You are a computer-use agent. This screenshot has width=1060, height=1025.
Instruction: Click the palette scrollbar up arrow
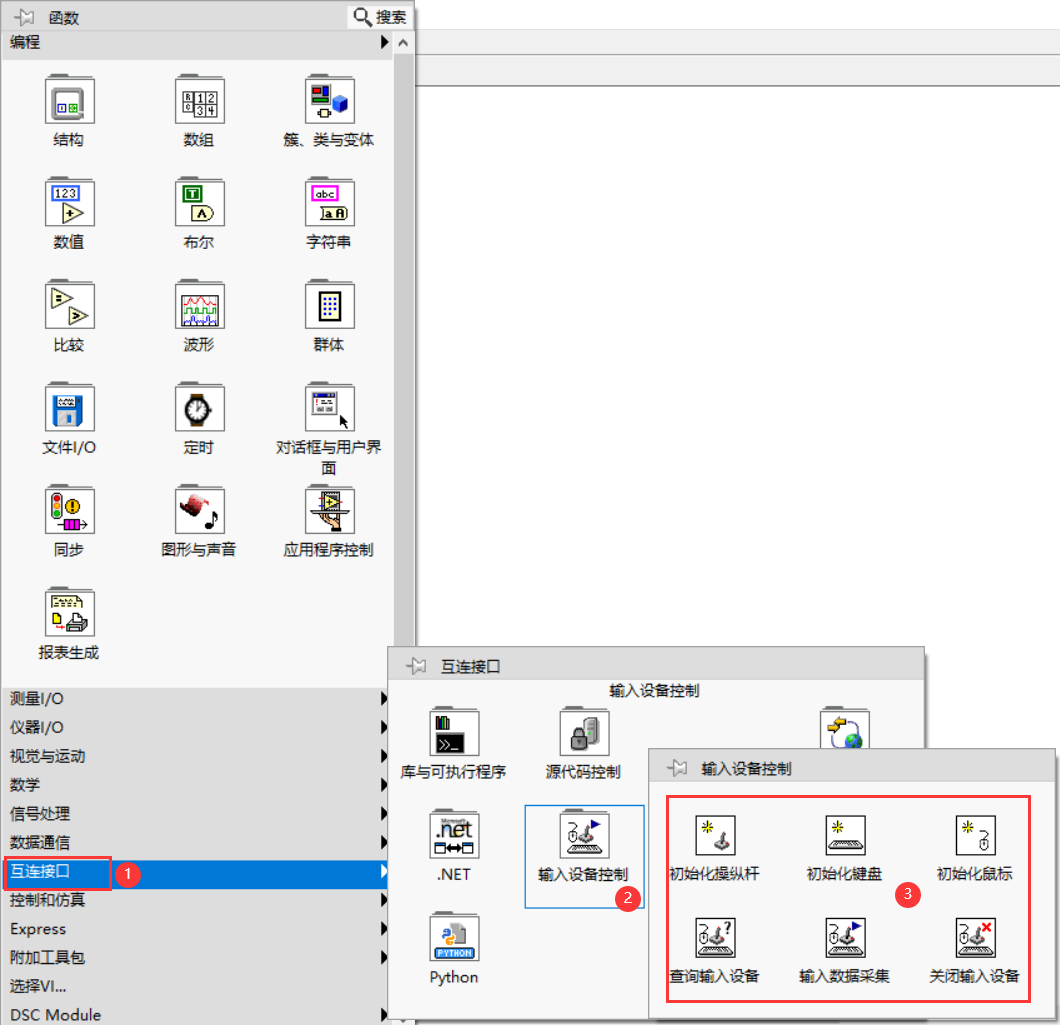click(x=404, y=43)
